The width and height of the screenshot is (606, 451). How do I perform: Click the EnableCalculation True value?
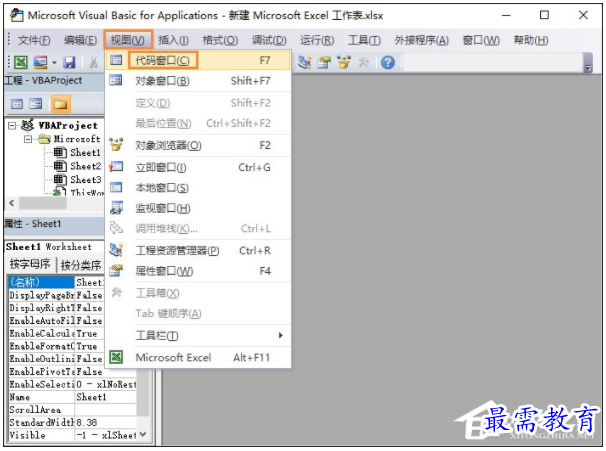tap(89, 334)
